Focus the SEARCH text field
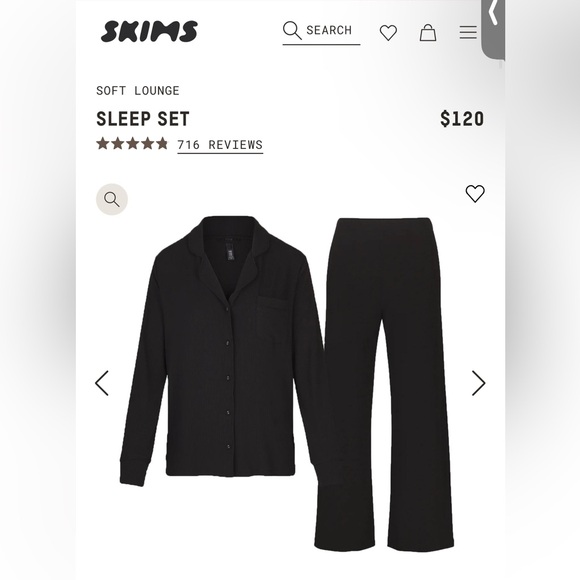Screen dimensions: 580x580 tap(321, 33)
